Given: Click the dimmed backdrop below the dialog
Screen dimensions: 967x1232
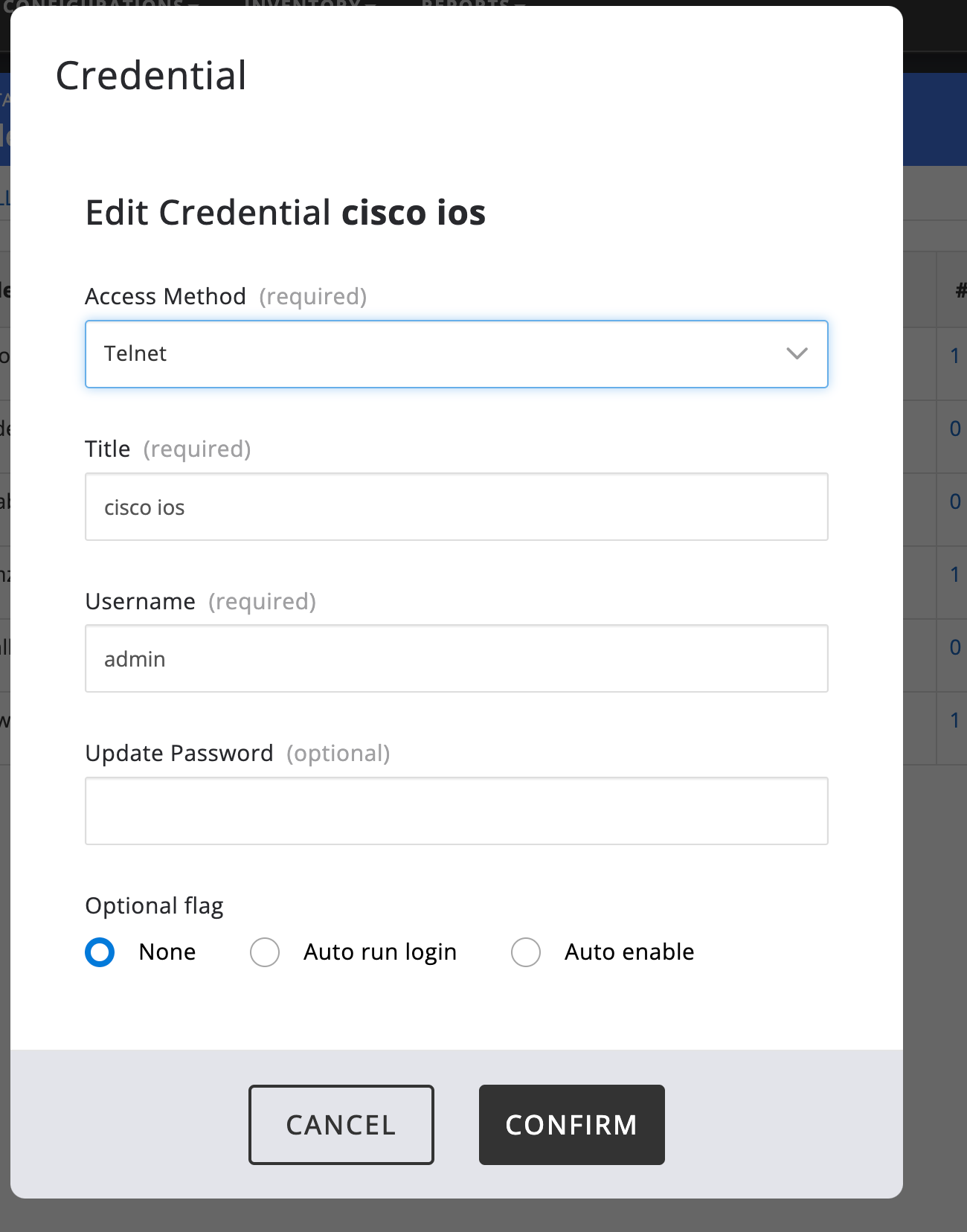Looking at the screenshot, I should pos(483,1216).
